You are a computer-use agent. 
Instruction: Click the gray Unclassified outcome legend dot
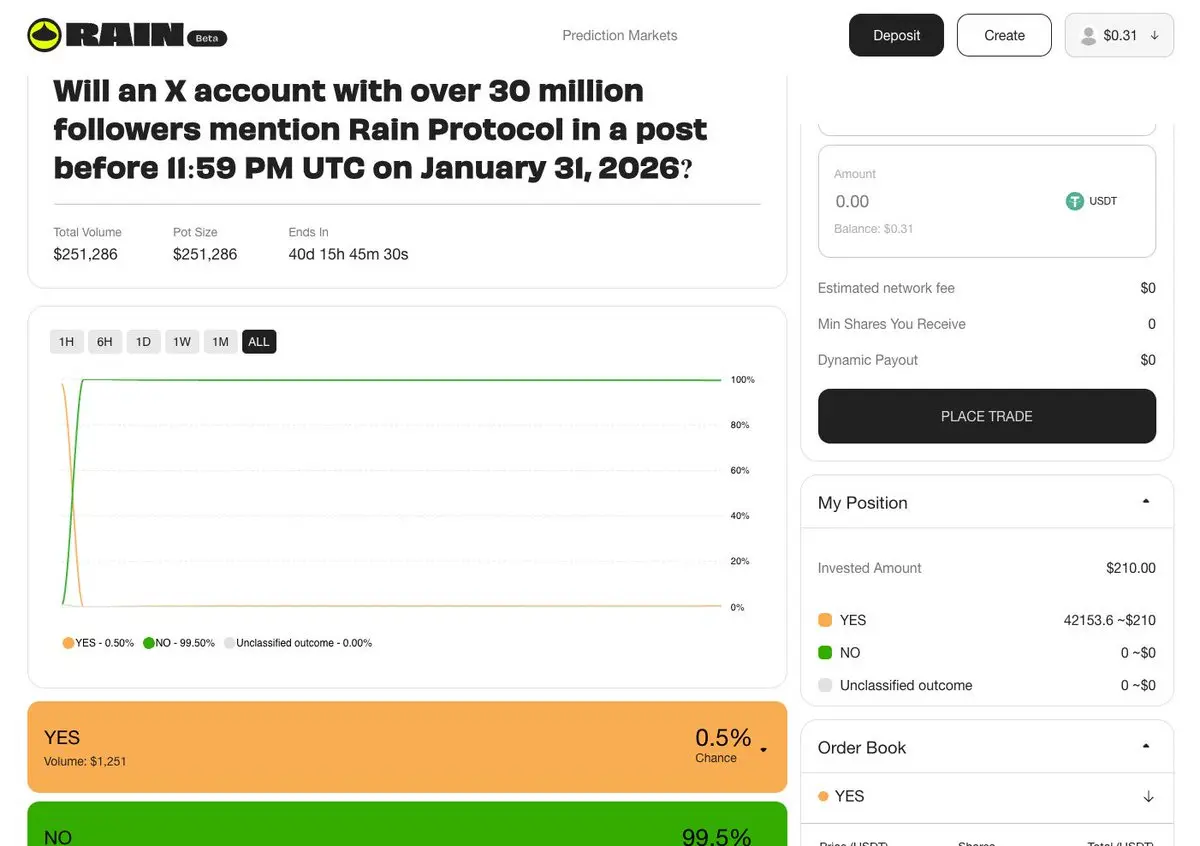229,643
